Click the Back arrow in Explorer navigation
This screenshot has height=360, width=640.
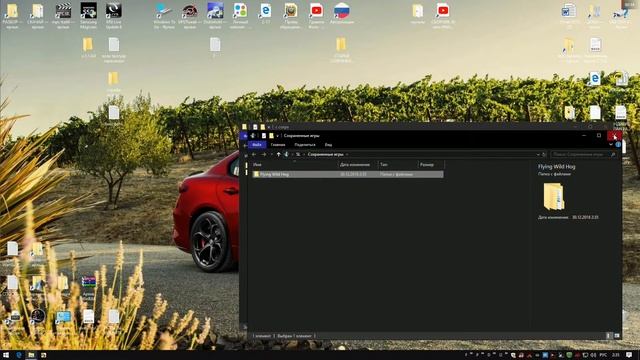[254, 154]
